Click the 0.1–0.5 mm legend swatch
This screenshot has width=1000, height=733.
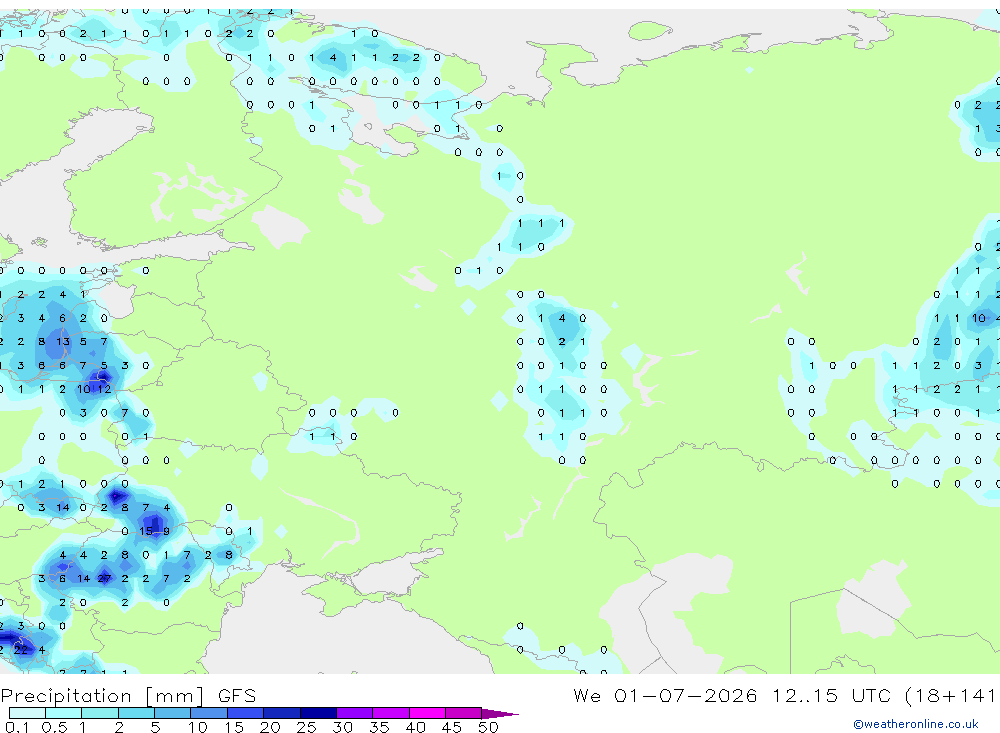click(x=27, y=713)
